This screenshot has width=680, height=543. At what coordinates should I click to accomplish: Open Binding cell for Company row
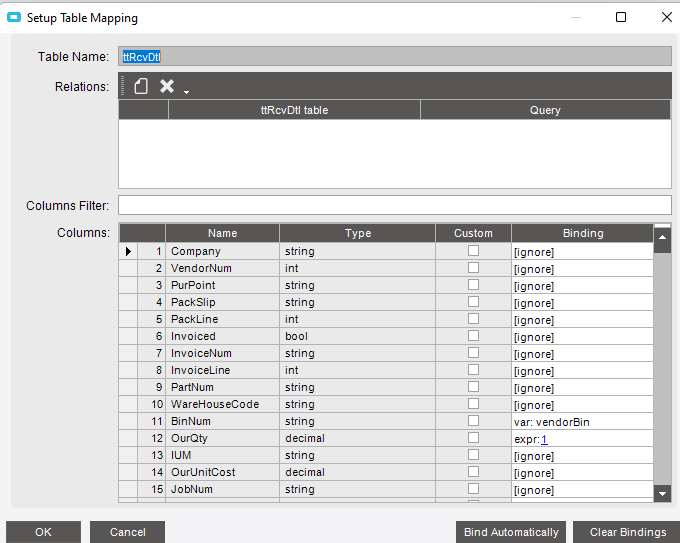tap(582, 252)
